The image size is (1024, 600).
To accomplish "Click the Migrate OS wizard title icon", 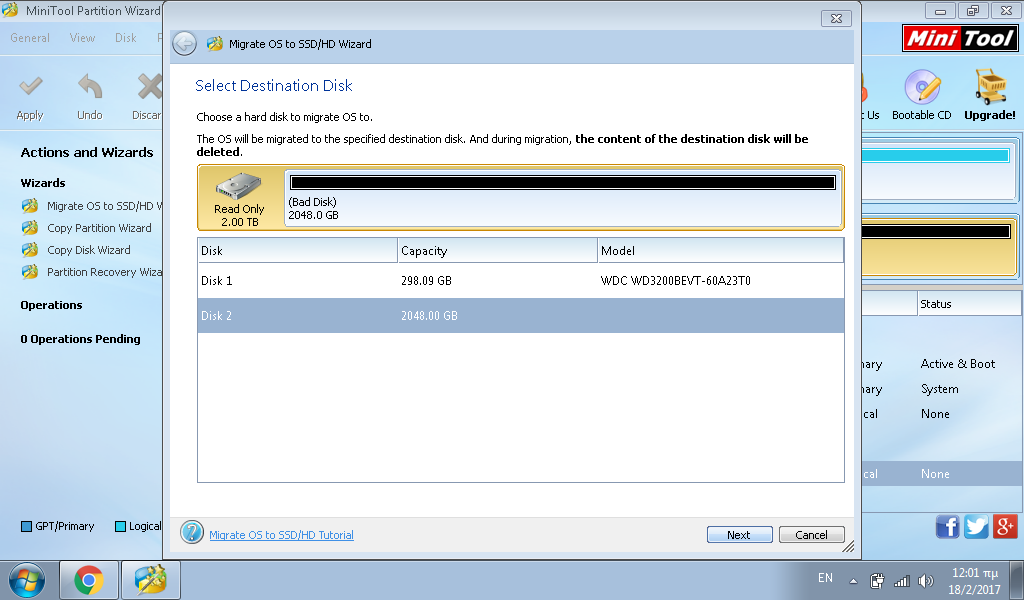I will pyautogui.click(x=215, y=44).
